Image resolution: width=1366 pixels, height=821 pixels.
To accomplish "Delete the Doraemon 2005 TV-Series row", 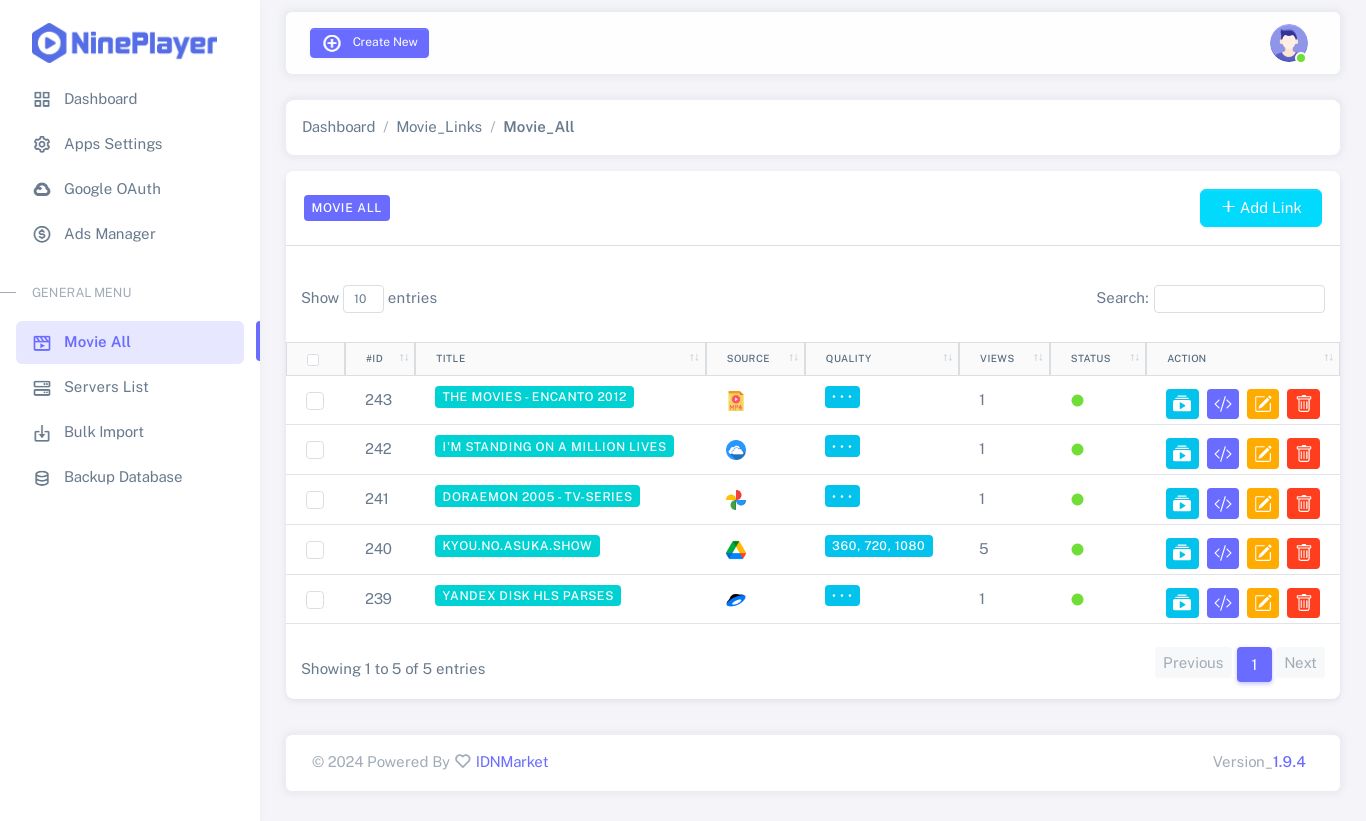I will click(1303, 503).
